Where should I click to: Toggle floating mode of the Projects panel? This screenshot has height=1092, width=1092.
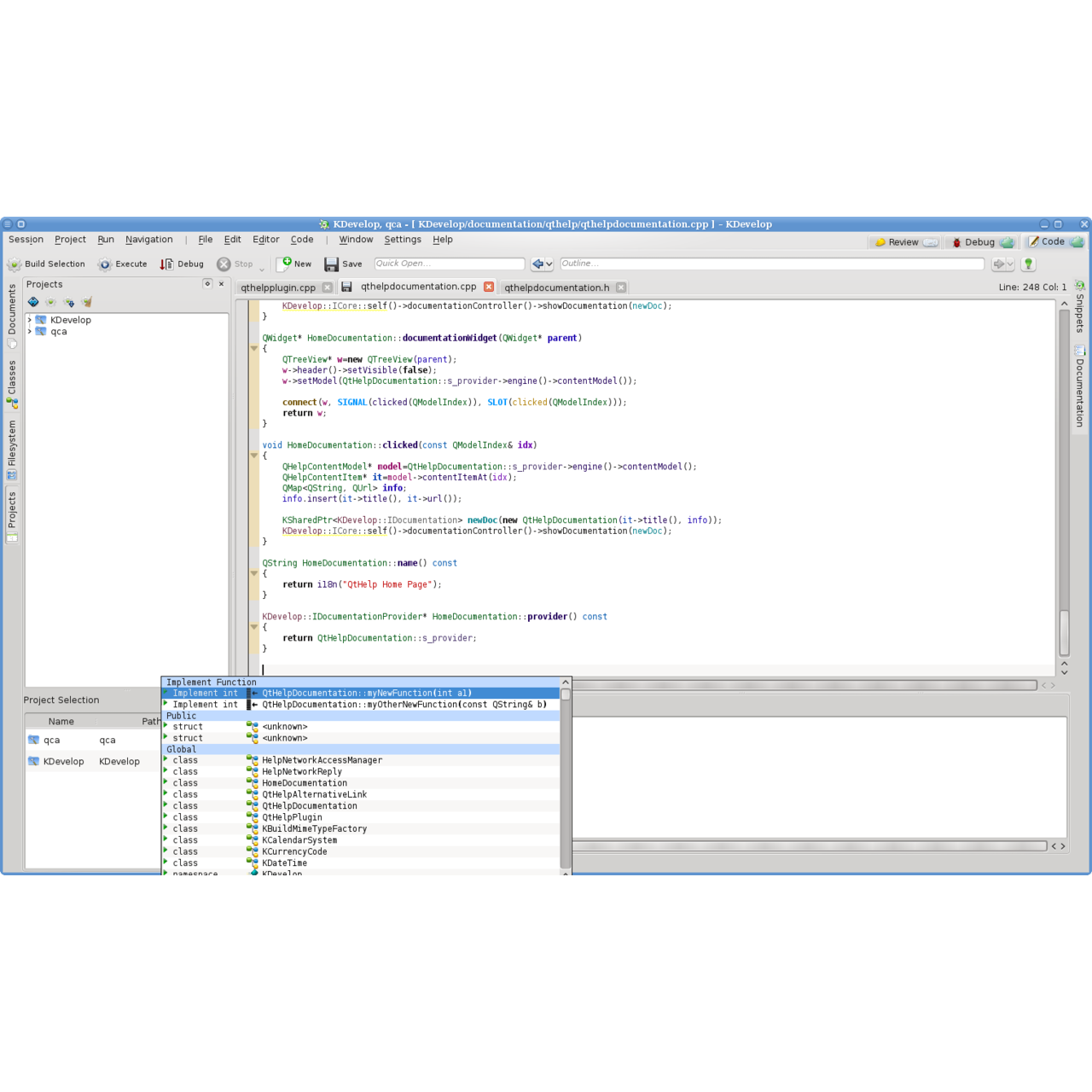click(x=208, y=283)
